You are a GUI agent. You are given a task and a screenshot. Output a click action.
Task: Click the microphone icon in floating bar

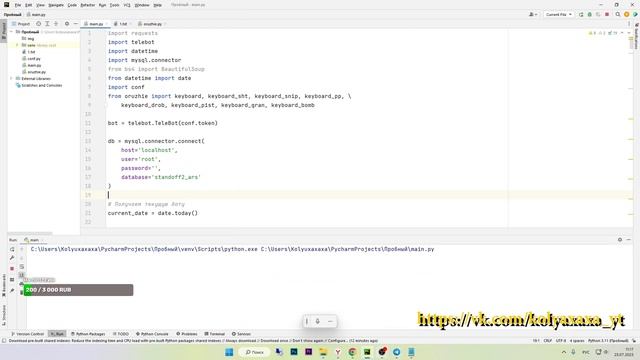click(x=318, y=321)
